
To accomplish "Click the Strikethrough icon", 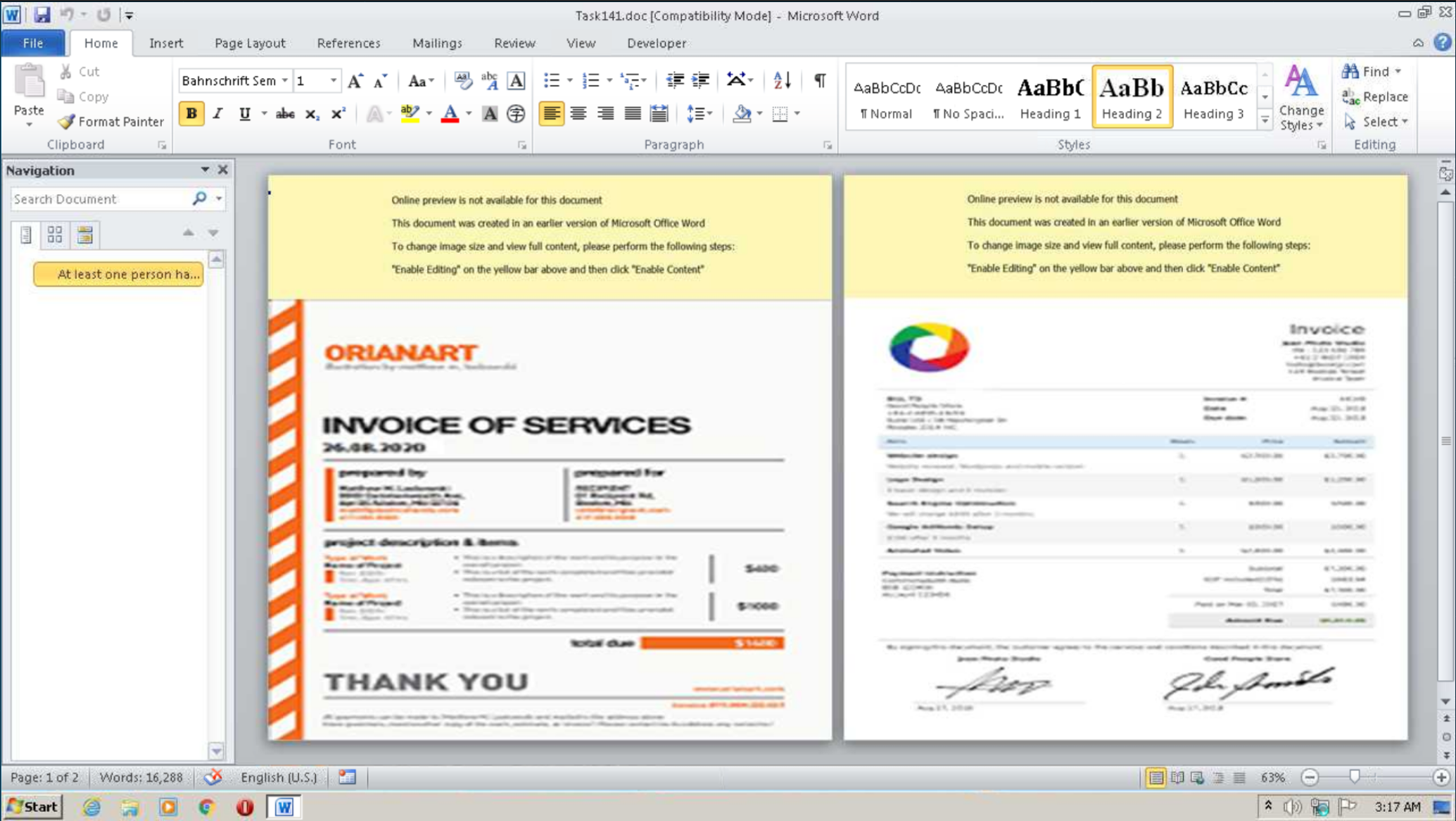I will 285,113.
